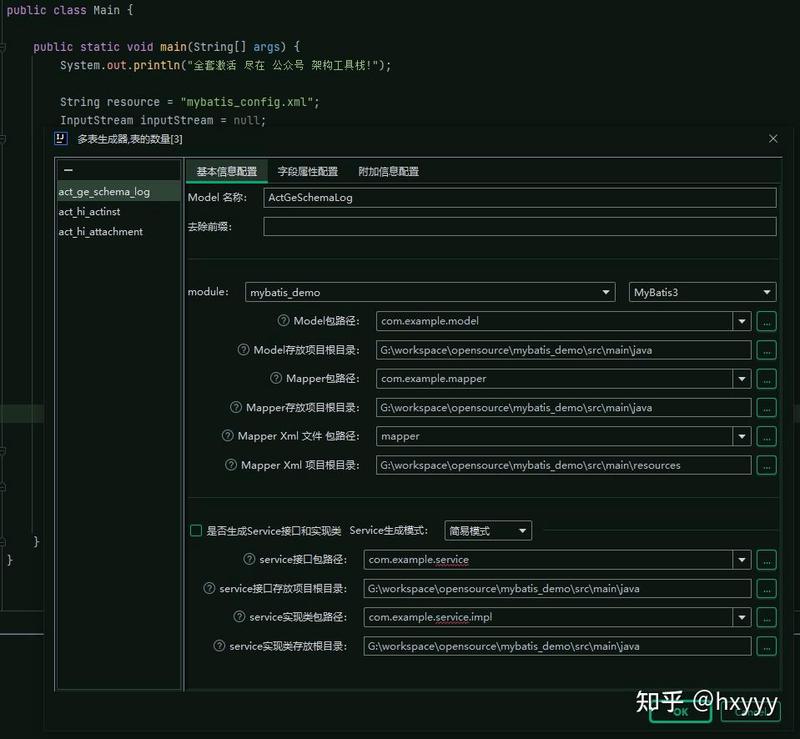Image resolution: width=800 pixels, height=739 pixels.
Task: Select act_hi_attachment table in list
Action: click(100, 232)
